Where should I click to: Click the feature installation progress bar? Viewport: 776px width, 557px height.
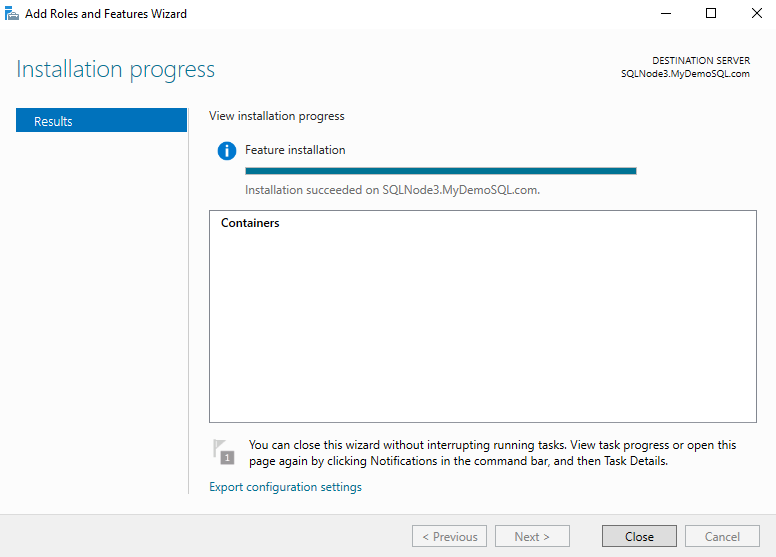coord(440,171)
